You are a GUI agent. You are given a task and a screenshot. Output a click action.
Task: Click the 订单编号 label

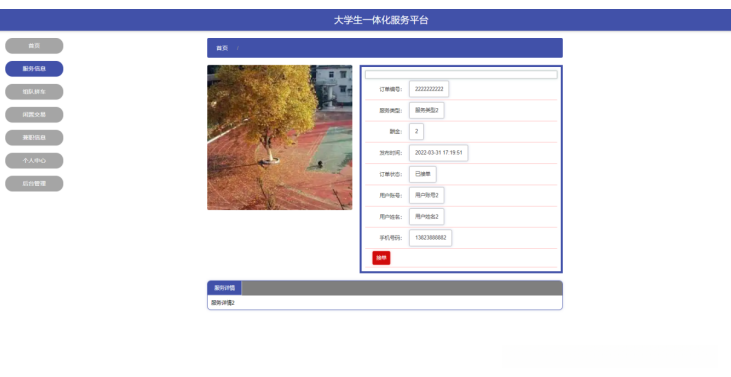[x=390, y=89]
